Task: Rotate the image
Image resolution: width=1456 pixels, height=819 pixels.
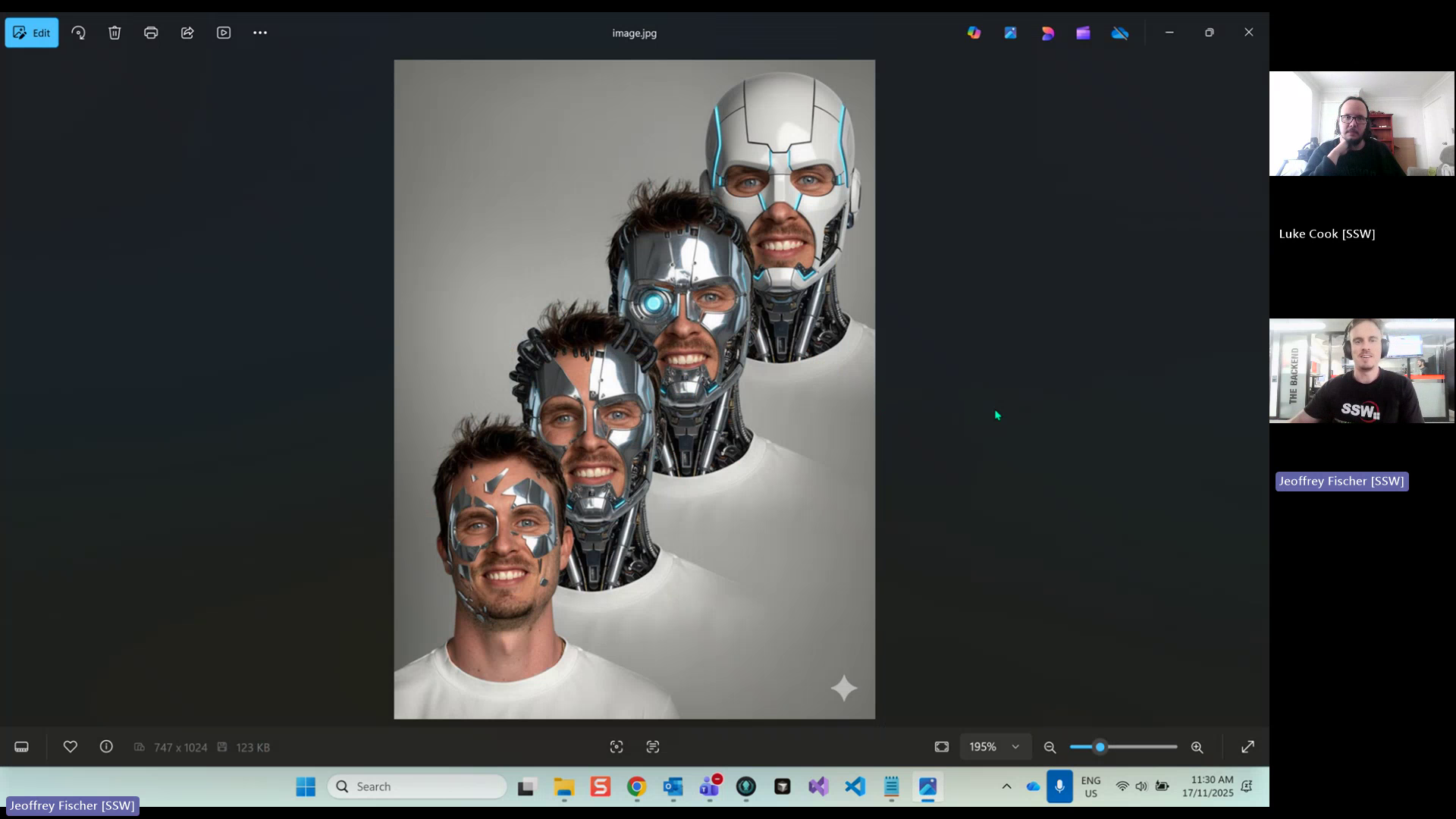Action: (x=79, y=33)
